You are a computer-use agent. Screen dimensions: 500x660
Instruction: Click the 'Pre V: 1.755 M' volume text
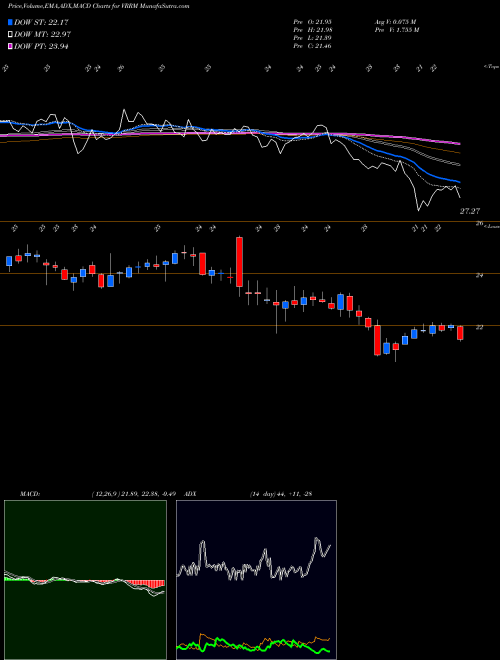[x=397, y=29]
